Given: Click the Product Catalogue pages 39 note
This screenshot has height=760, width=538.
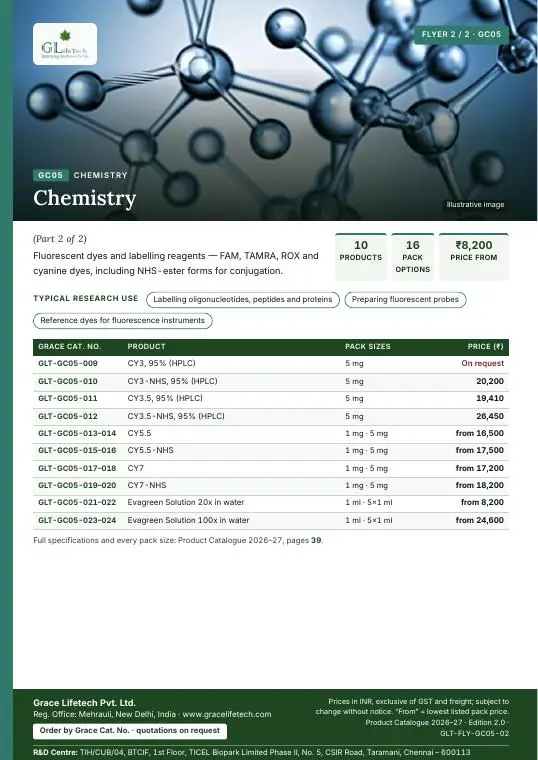Looking at the screenshot, I should (178, 540).
